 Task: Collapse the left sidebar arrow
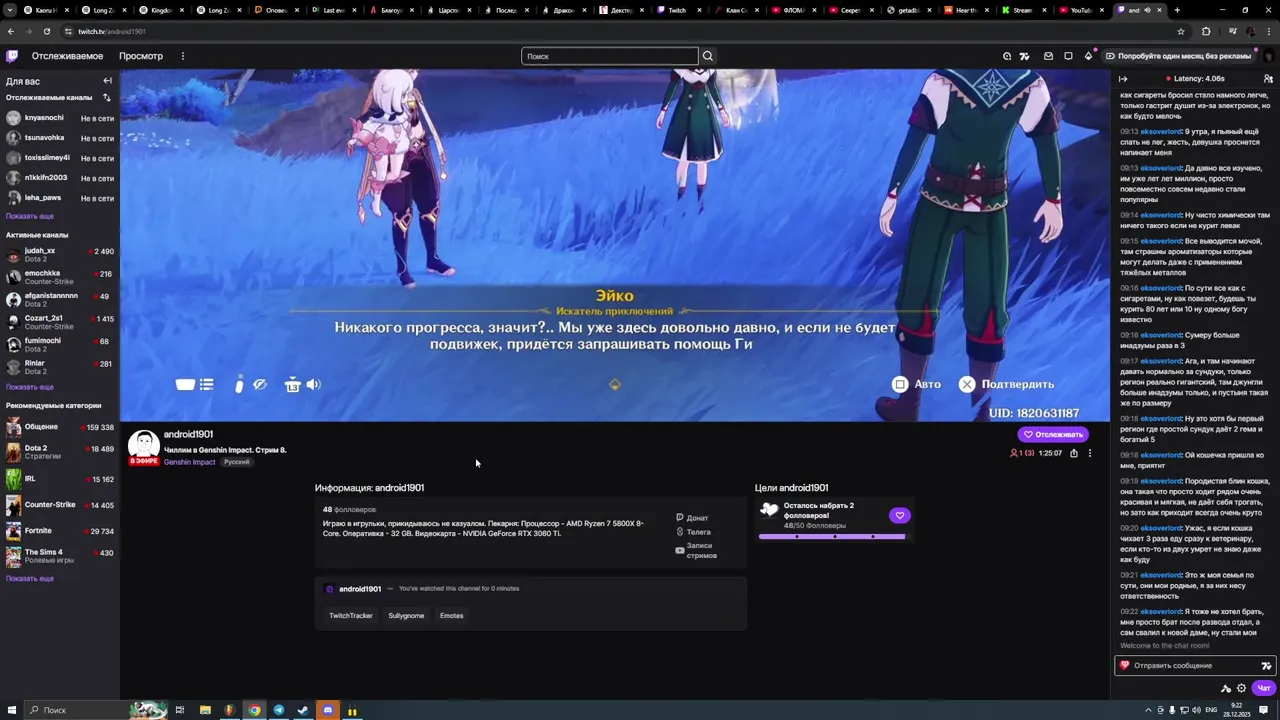click(x=107, y=81)
